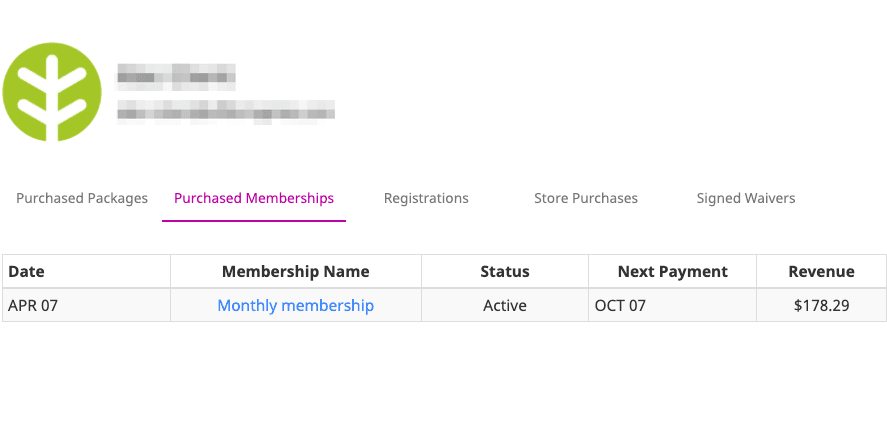Click the blurred customer email line
This screenshot has height=428, width=887.
point(226,112)
